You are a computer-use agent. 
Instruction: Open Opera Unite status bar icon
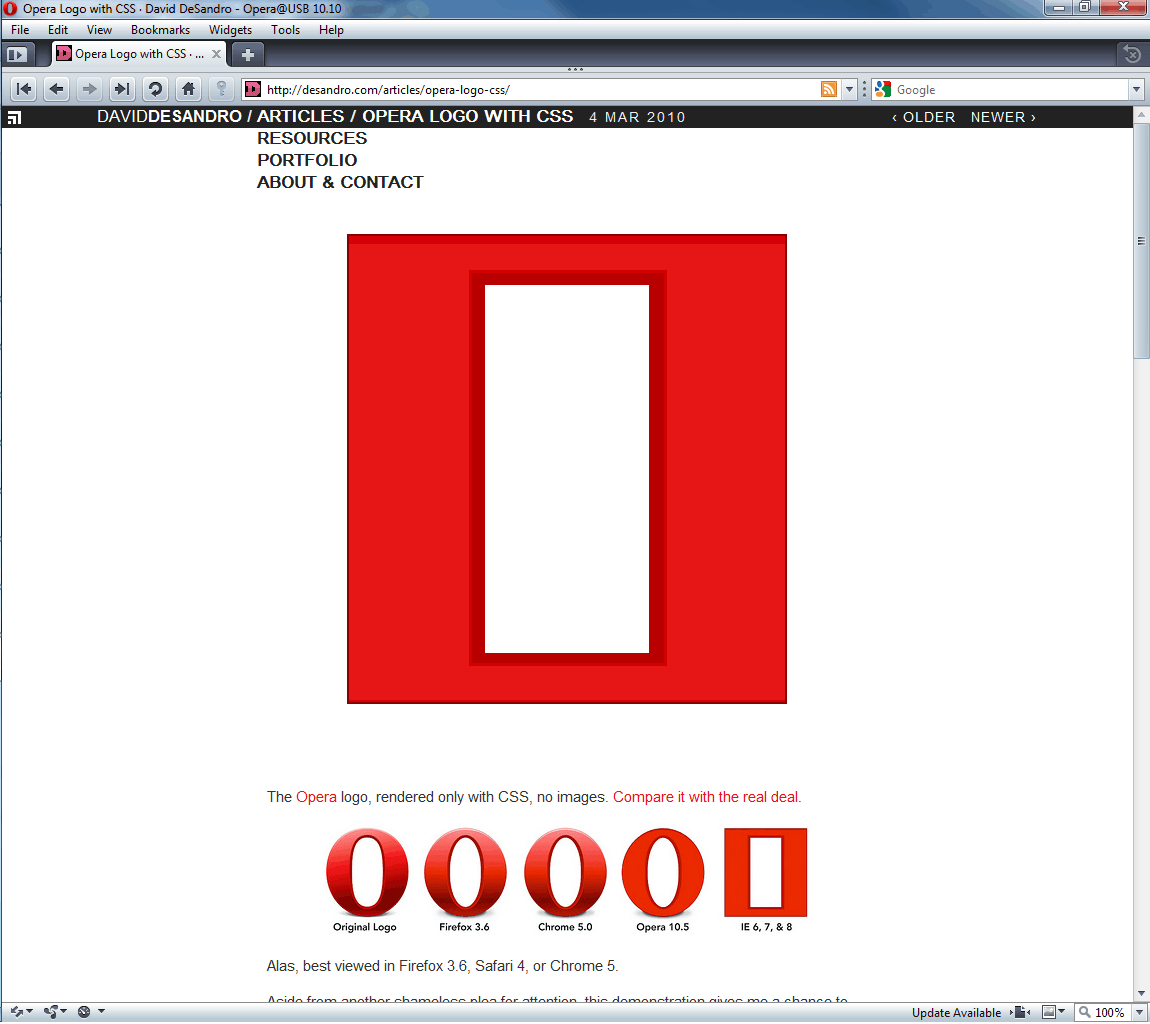pyautogui.click(x=51, y=1012)
